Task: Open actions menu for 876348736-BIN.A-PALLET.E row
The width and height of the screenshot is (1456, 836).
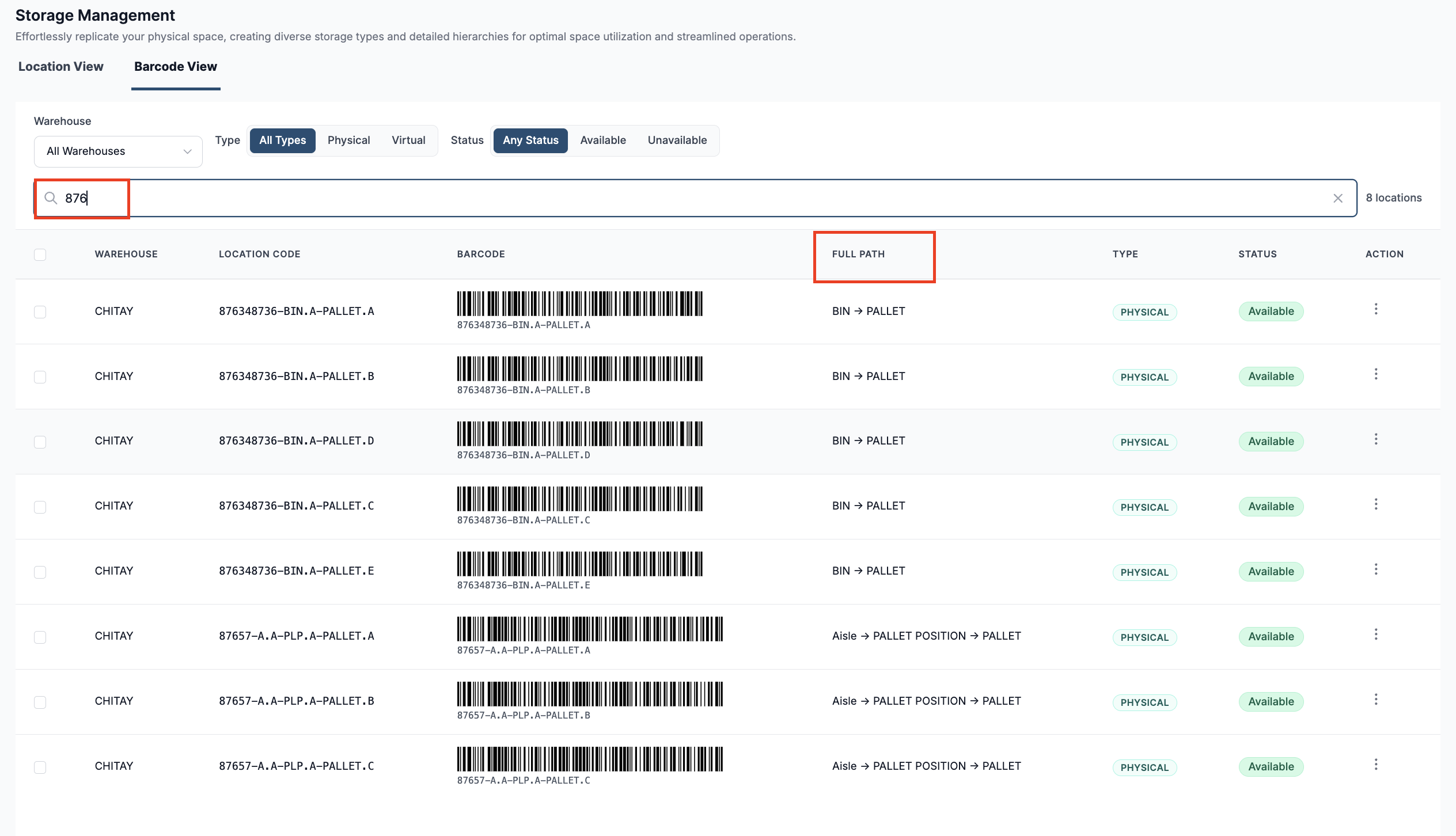Action: (1376, 570)
